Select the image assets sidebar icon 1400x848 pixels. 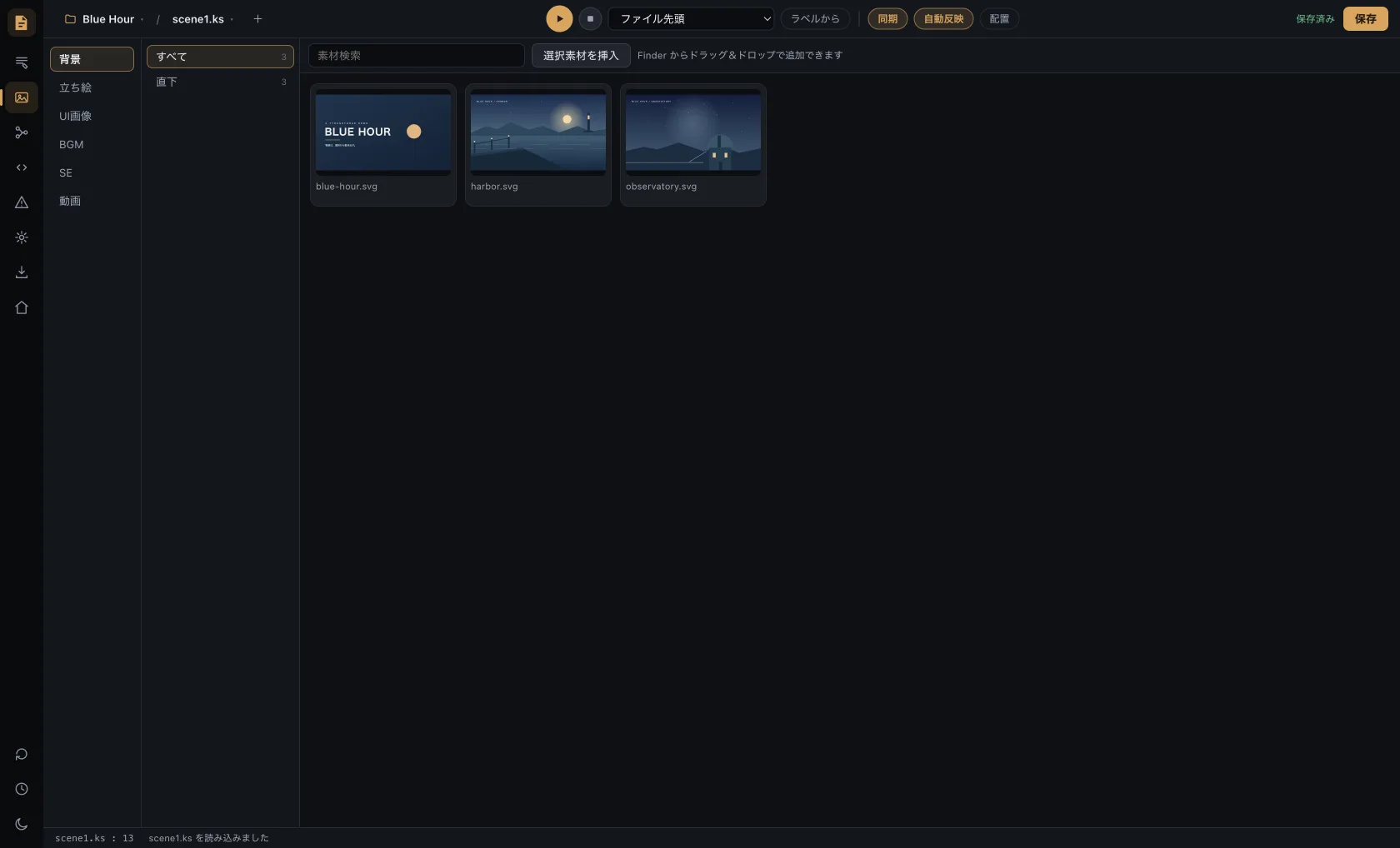pyautogui.click(x=22, y=97)
